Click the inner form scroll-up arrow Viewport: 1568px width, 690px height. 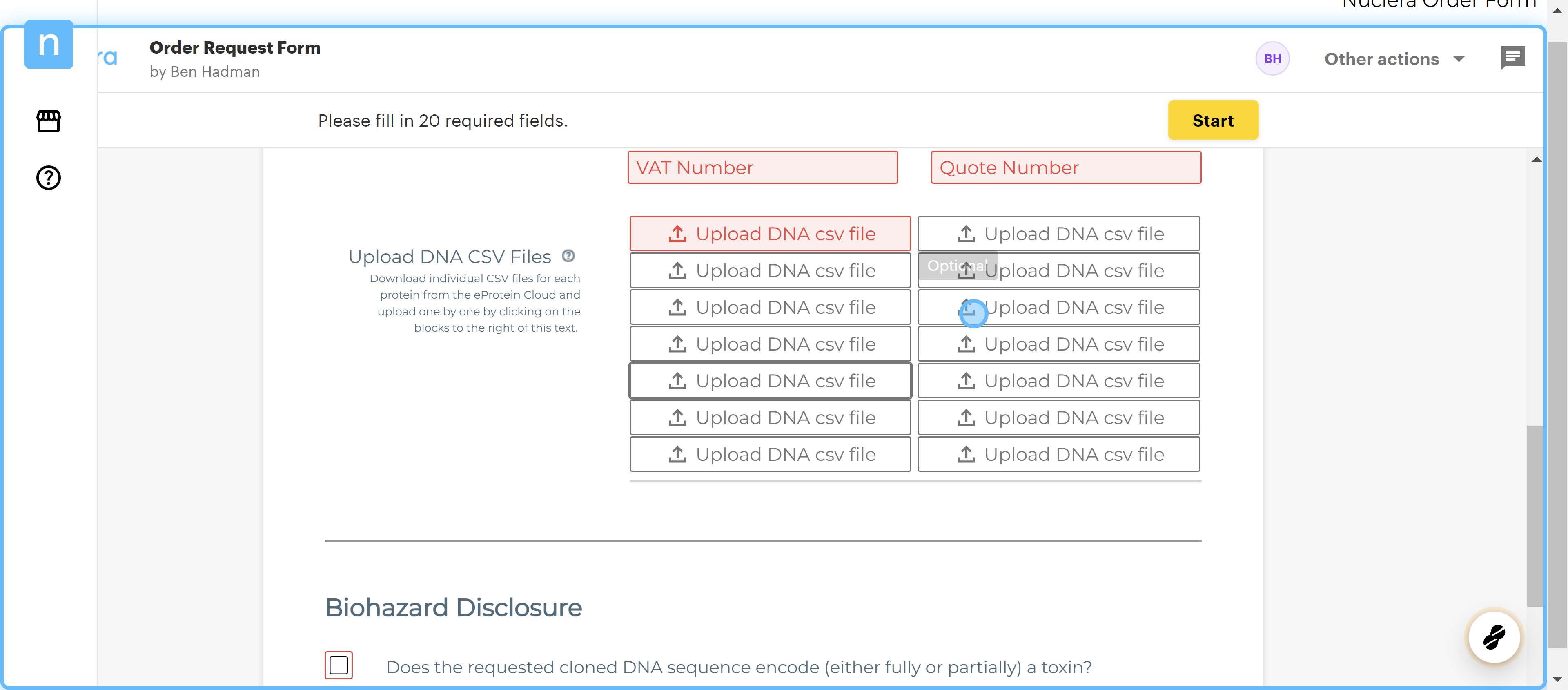1536,160
